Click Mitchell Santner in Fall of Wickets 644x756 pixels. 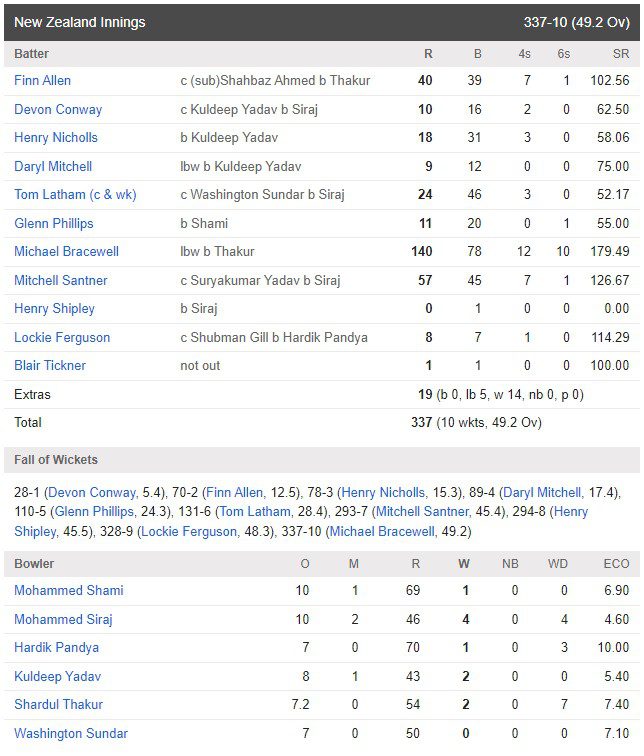pos(422,512)
